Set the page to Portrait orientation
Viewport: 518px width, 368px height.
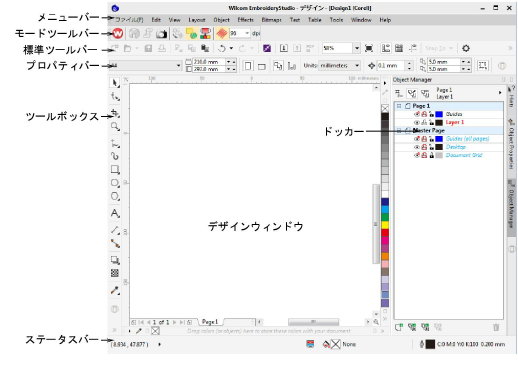[248, 66]
